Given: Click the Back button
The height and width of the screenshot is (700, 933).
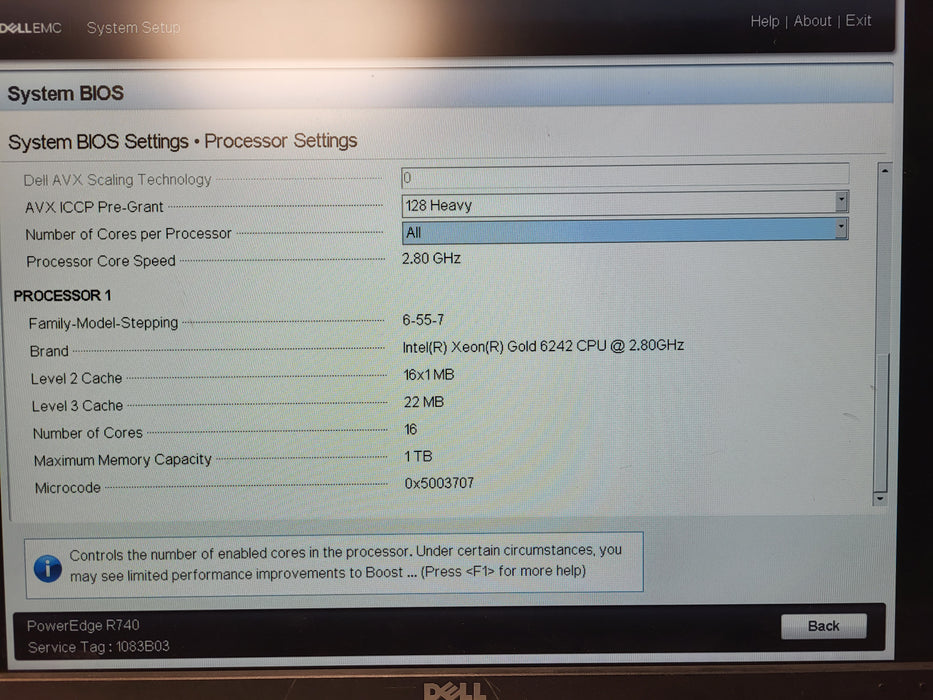Looking at the screenshot, I should click(x=824, y=626).
